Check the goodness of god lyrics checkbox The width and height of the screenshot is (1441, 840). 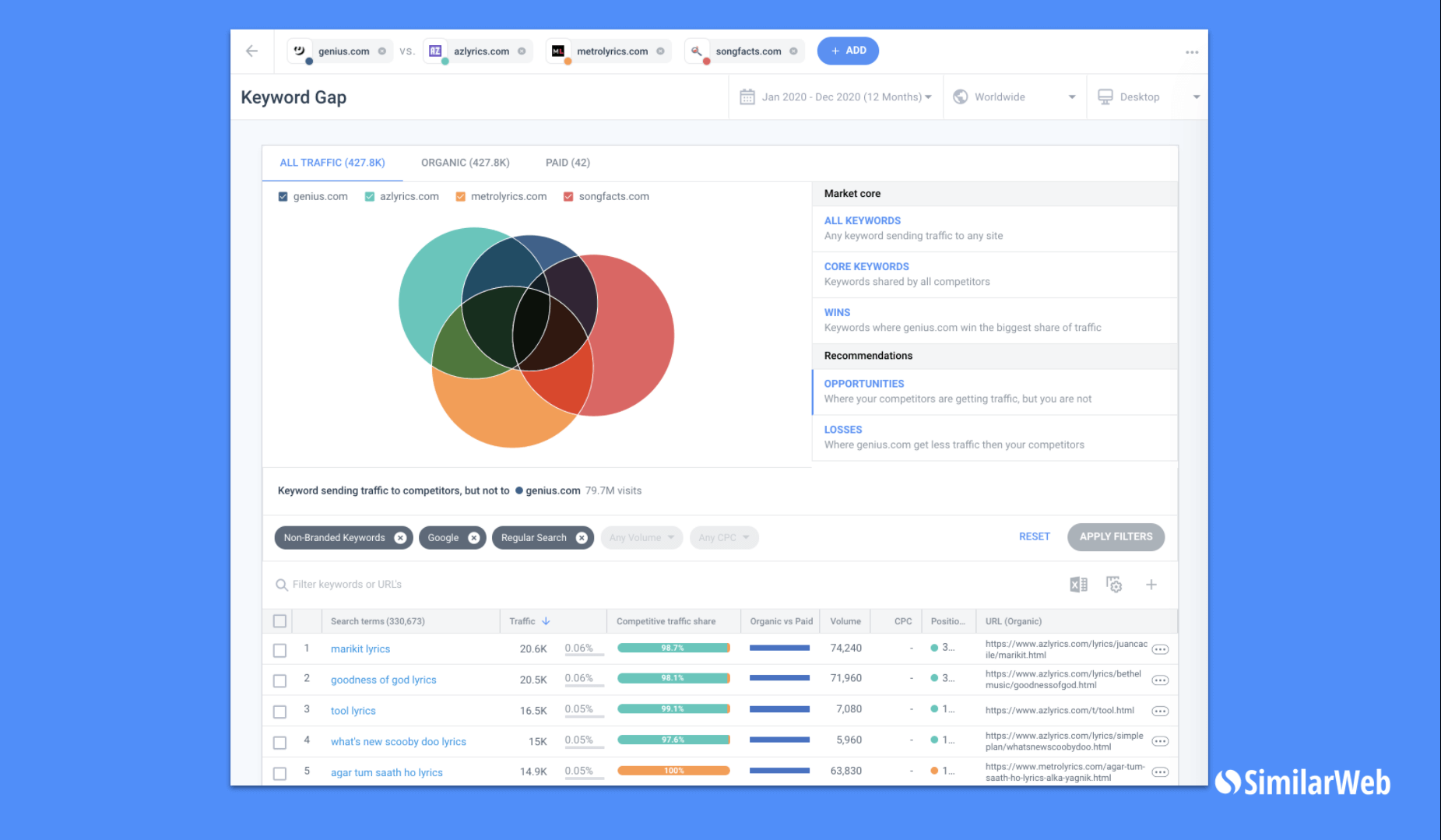tap(280, 680)
